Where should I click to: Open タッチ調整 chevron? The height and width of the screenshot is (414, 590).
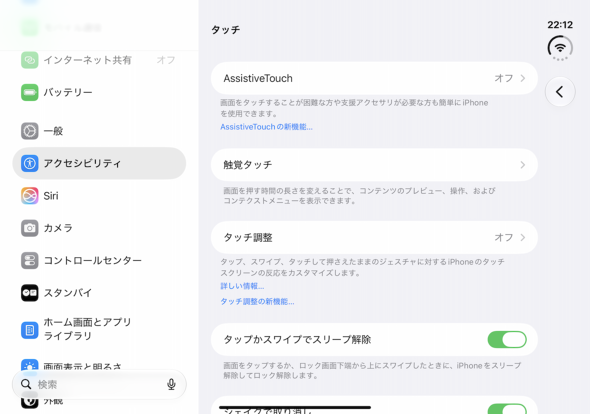[523, 237]
